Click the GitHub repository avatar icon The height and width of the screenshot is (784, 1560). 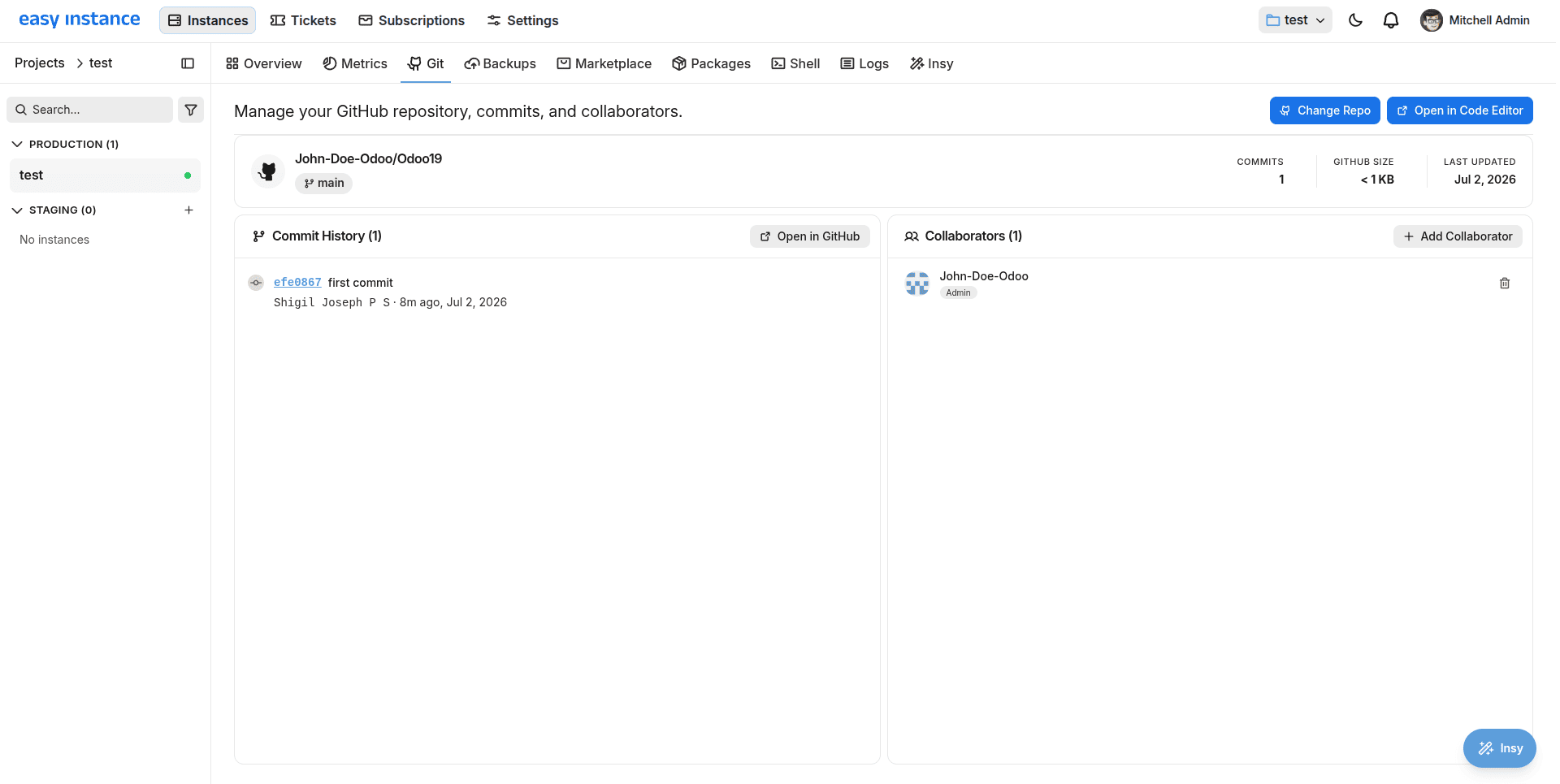(267, 171)
